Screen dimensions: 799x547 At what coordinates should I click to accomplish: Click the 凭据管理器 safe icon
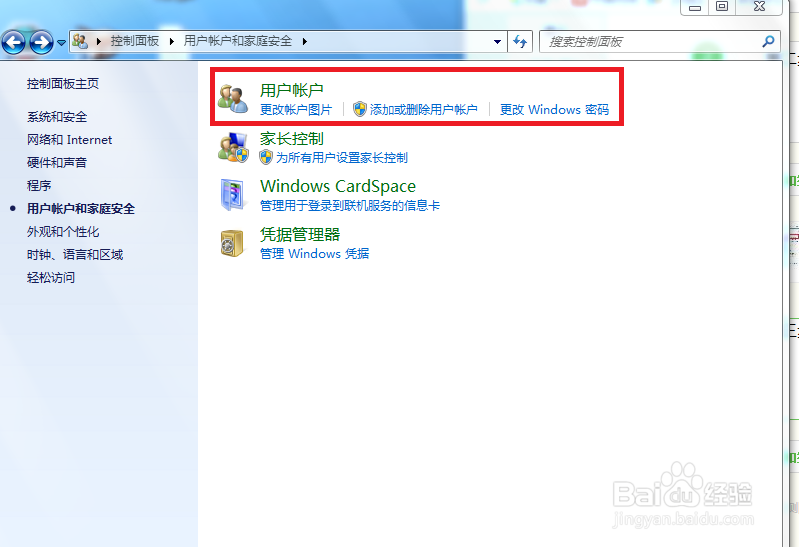[x=232, y=243]
